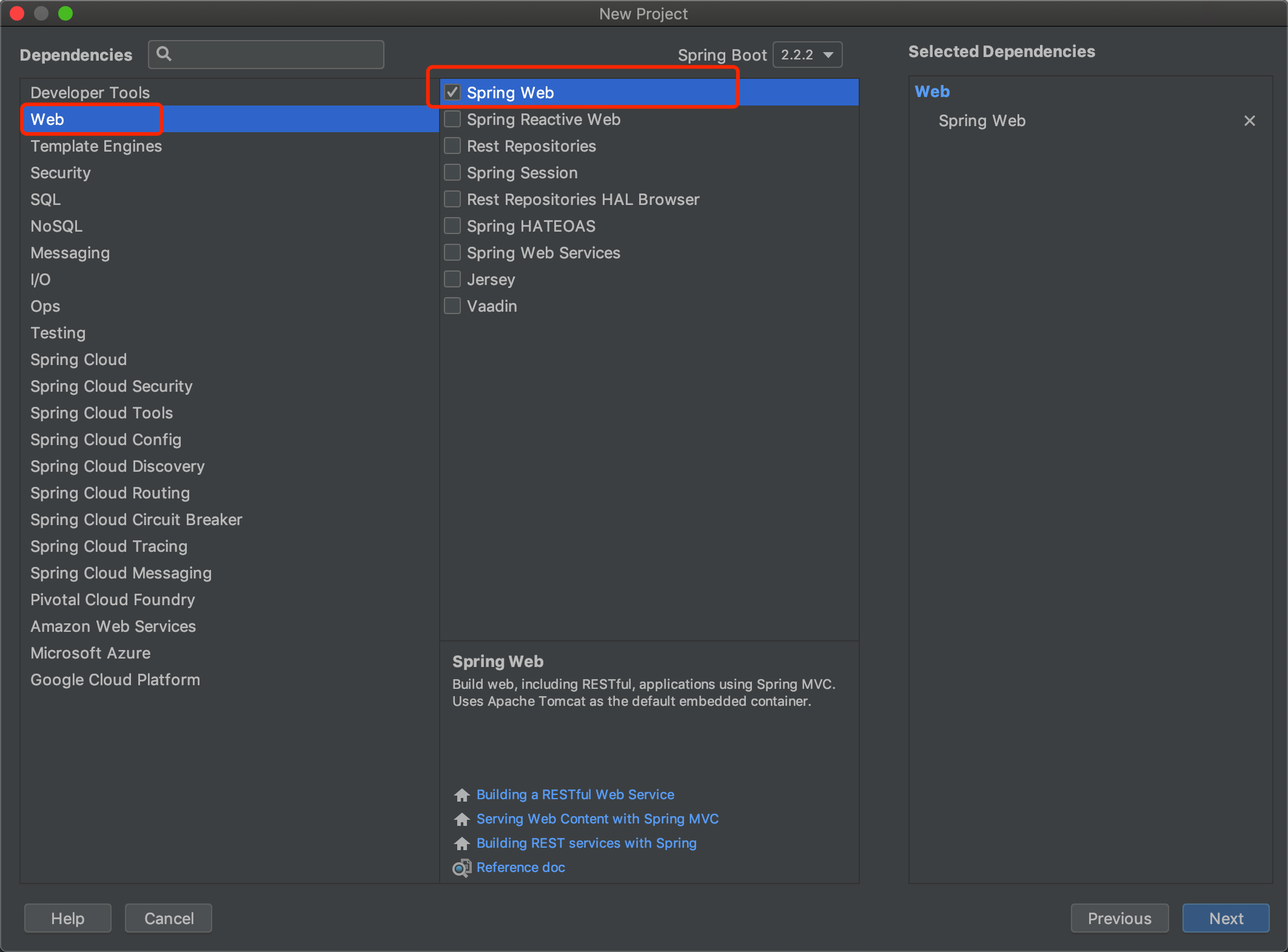Proceed with the Next button
Image resolution: width=1288 pixels, height=952 pixels.
click(x=1226, y=918)
